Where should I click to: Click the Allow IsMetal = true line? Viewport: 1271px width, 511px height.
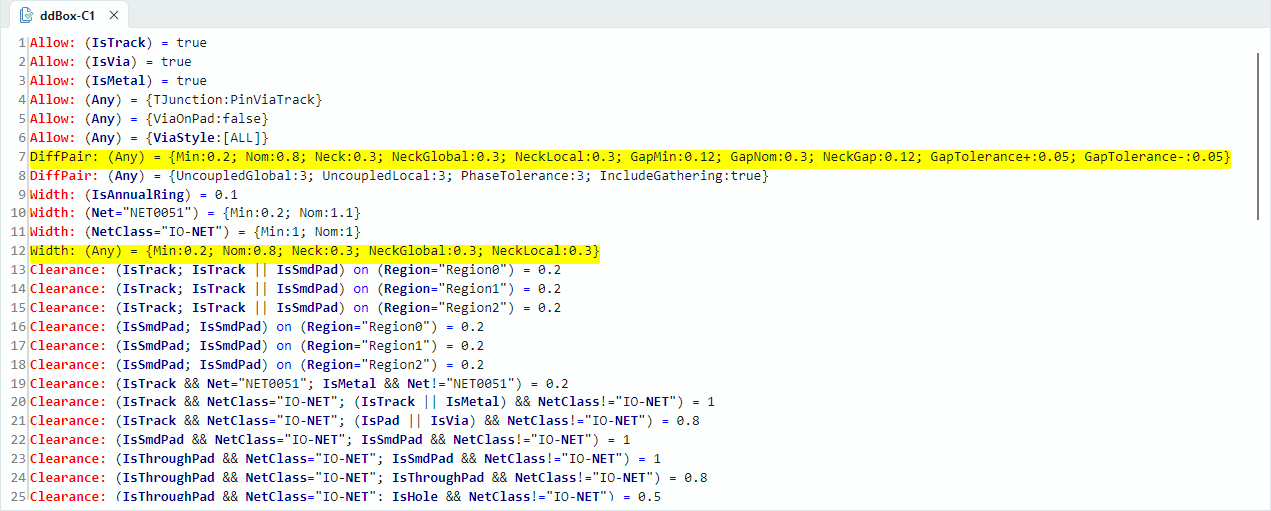pyautogui.click(x=118, y=81)
